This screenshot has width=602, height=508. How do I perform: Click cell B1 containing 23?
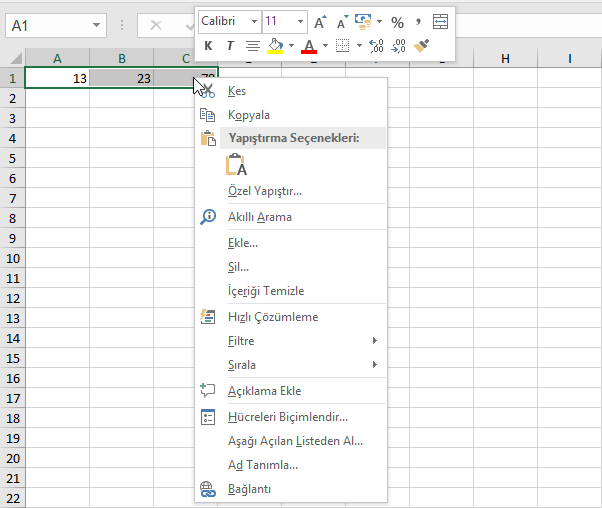pyautogui.click(x=122, y=78)
